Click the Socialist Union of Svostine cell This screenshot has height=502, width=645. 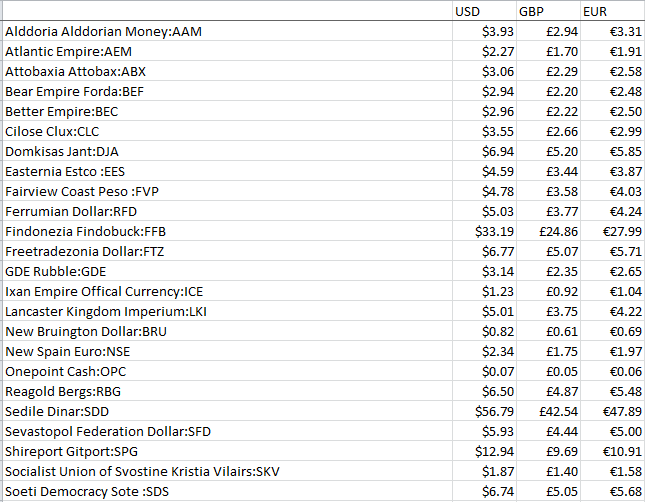coord(227,472)
